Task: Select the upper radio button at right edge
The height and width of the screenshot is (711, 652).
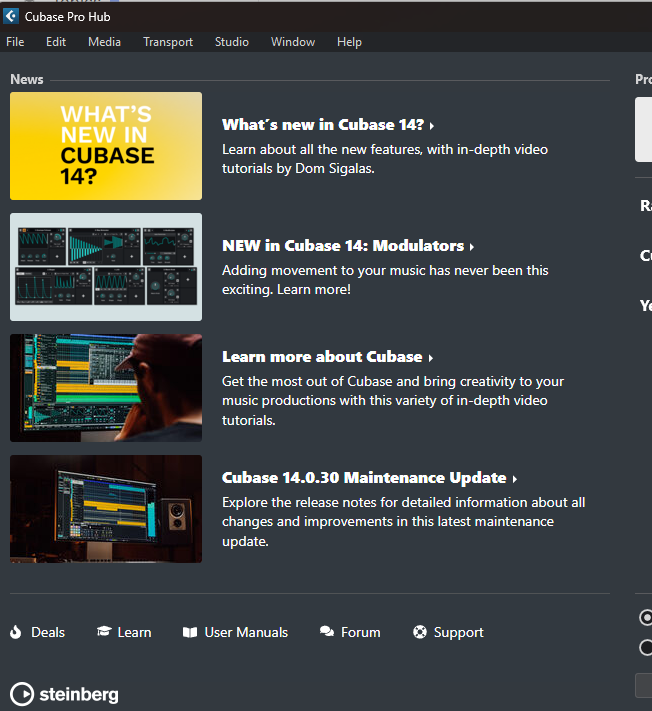Action: click(646, 618)
